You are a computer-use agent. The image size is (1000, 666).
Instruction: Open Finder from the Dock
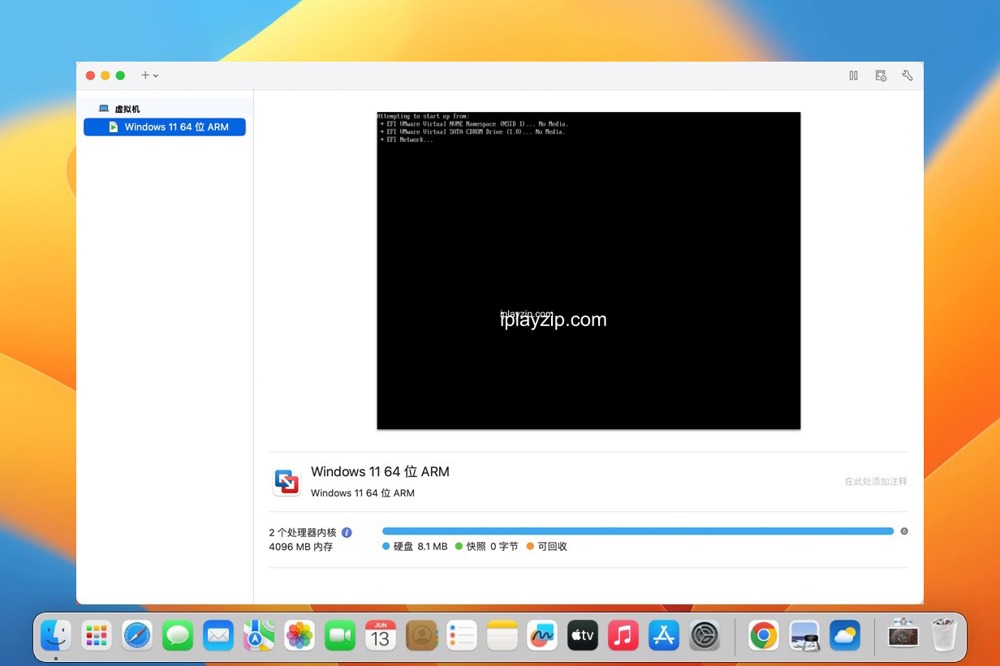(x=56, y=635)
